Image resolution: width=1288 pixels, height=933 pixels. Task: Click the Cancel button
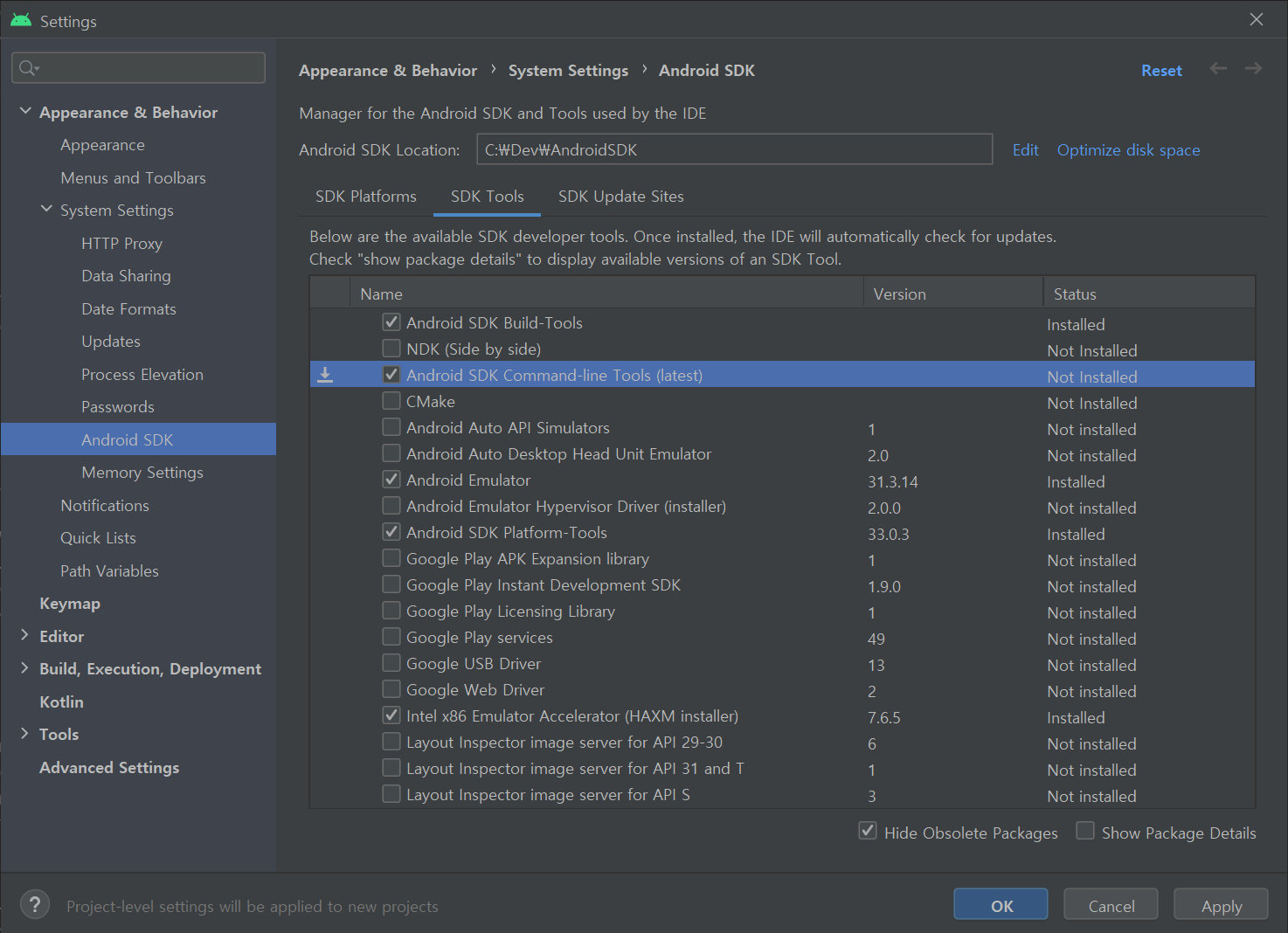pyautogui.click(x=1111, y=905)
